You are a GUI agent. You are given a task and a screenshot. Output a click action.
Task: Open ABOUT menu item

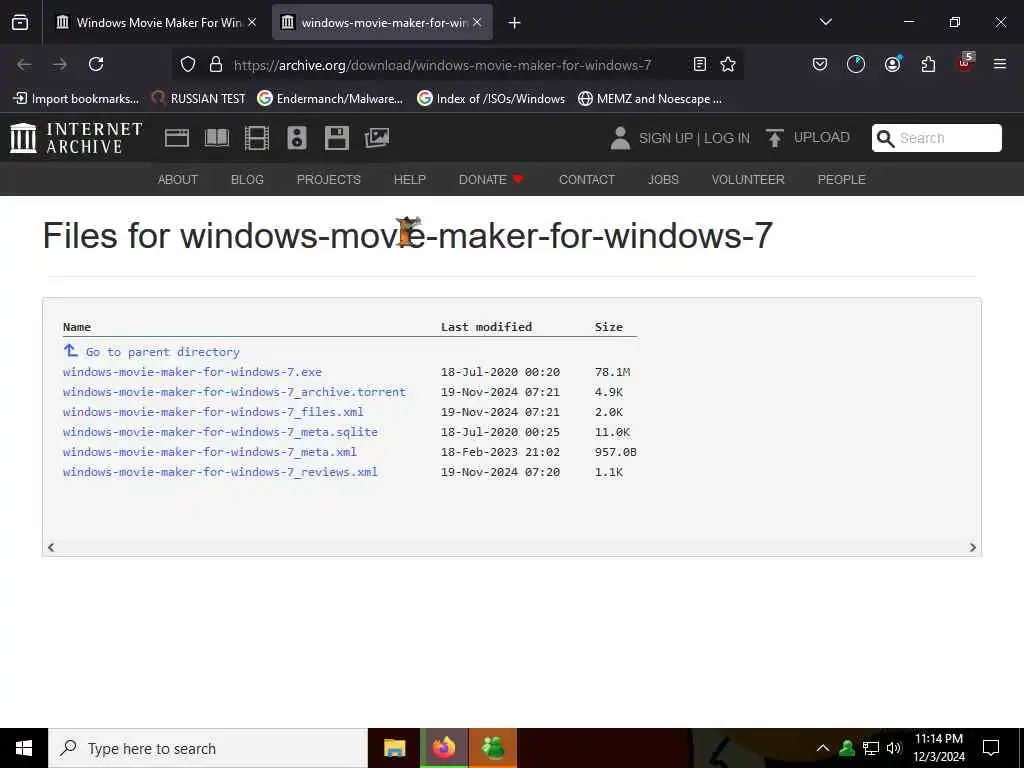point(178,180)
